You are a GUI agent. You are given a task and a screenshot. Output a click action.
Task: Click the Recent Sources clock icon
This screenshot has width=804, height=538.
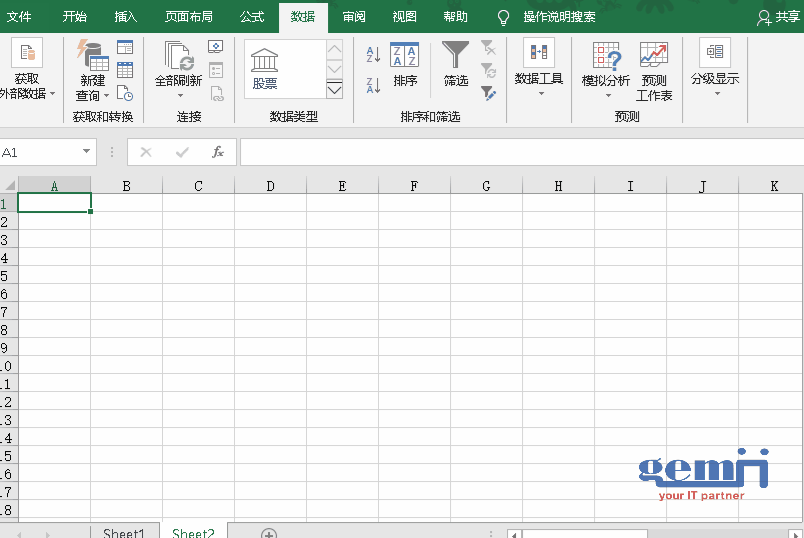tap(125, 93)
